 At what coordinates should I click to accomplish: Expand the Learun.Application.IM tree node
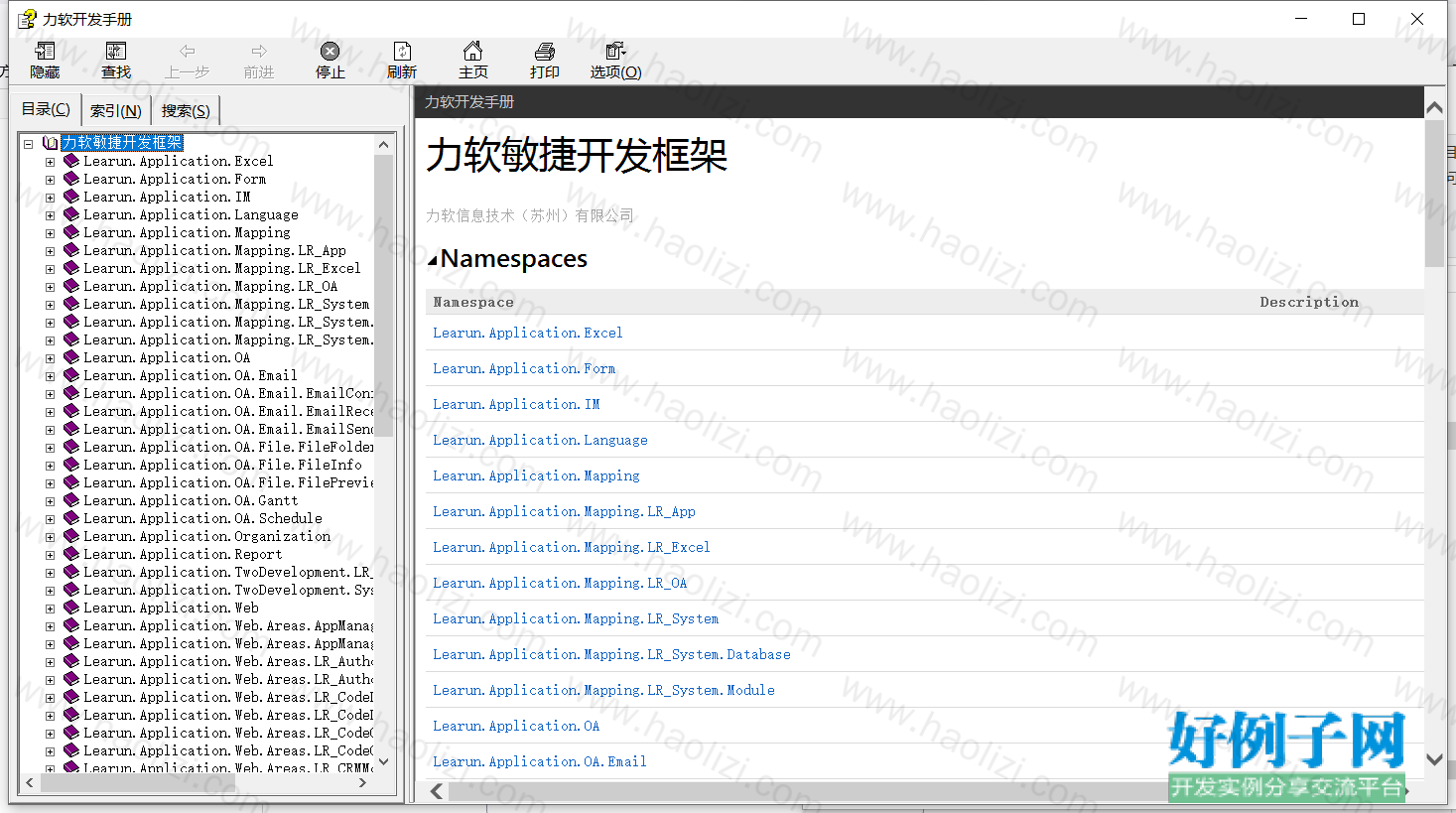[x=50, y=198]
